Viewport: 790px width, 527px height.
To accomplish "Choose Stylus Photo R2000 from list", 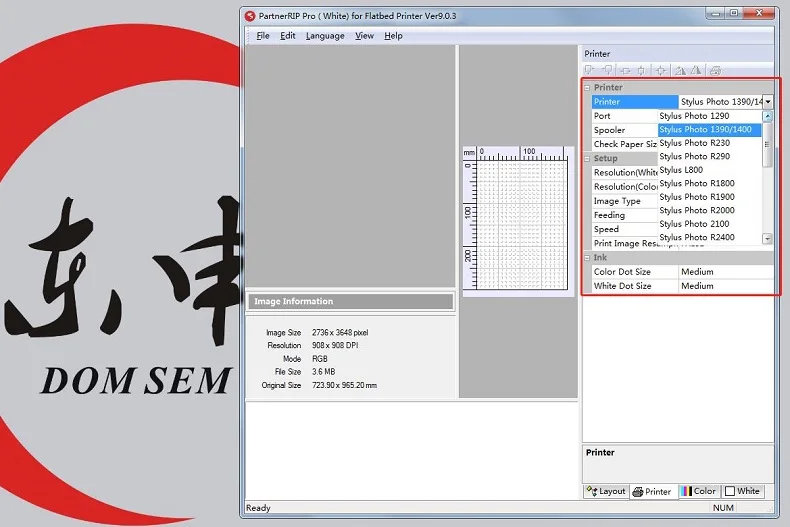I will point(709,211).
